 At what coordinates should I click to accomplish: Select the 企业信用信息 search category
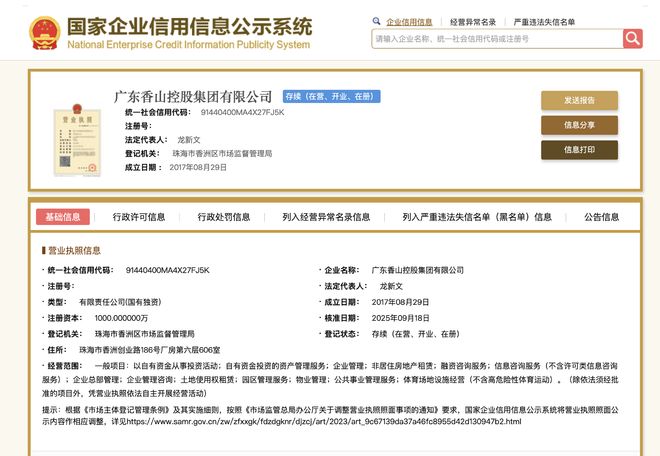tap(409, 22)
